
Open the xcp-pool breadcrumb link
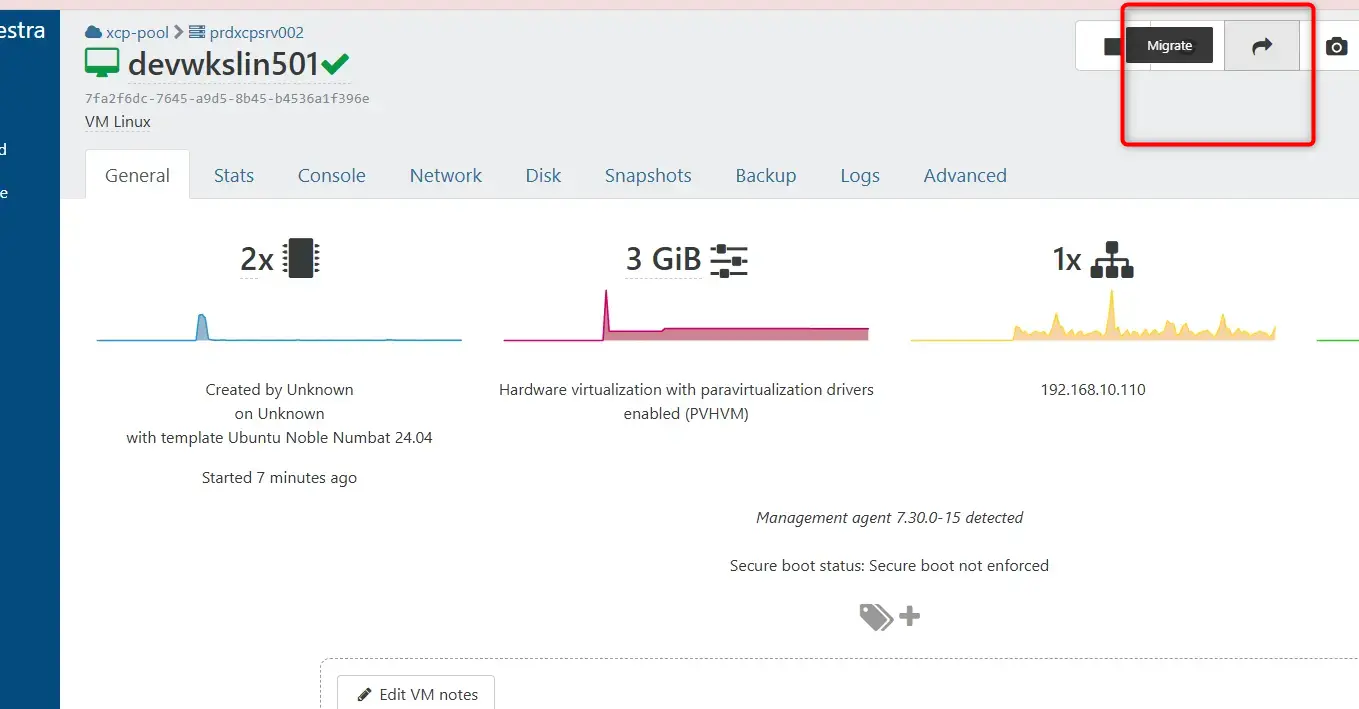click(x=137, y=32)
